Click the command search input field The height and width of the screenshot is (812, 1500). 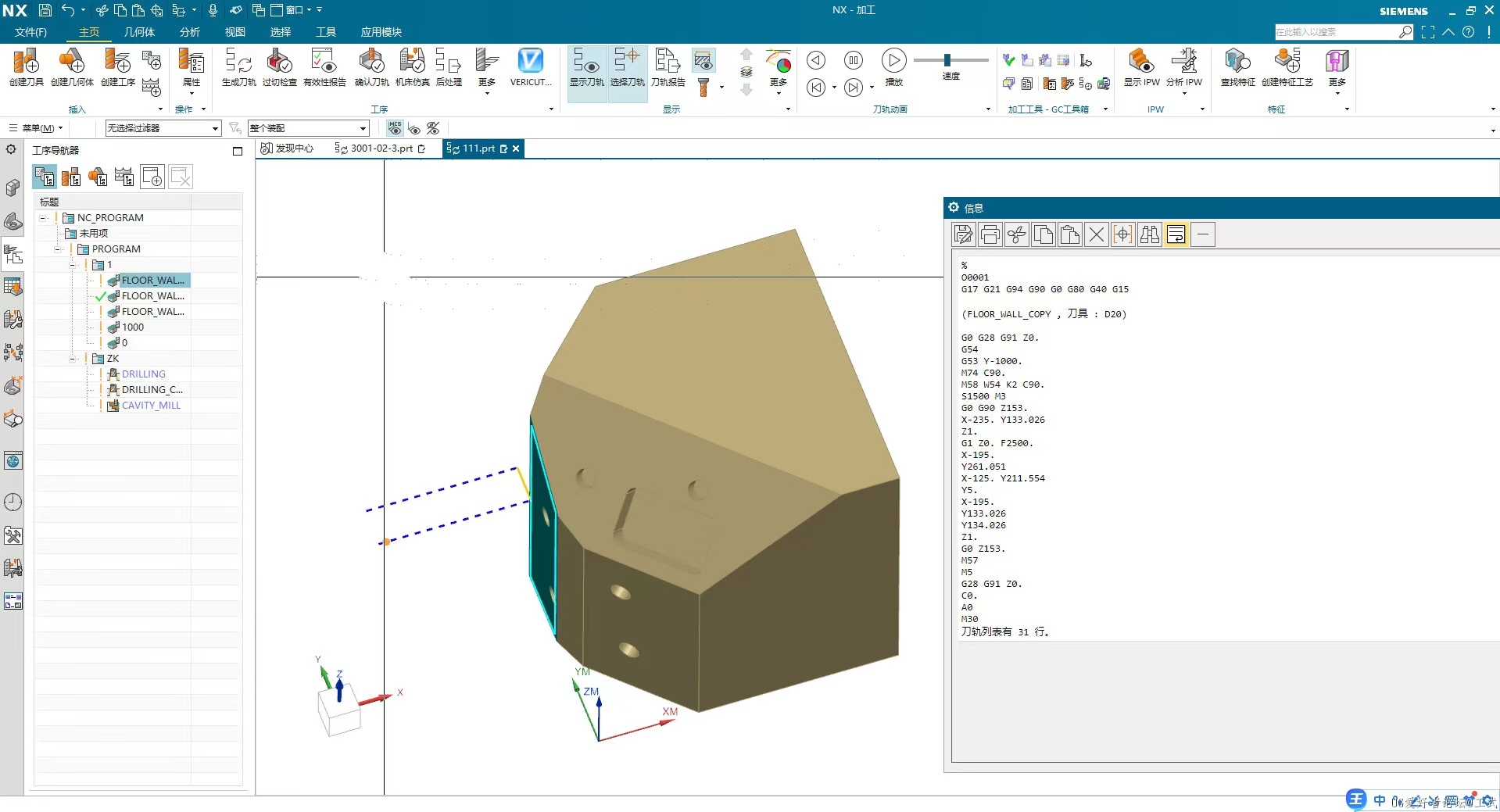click(x=1337, y=32)
